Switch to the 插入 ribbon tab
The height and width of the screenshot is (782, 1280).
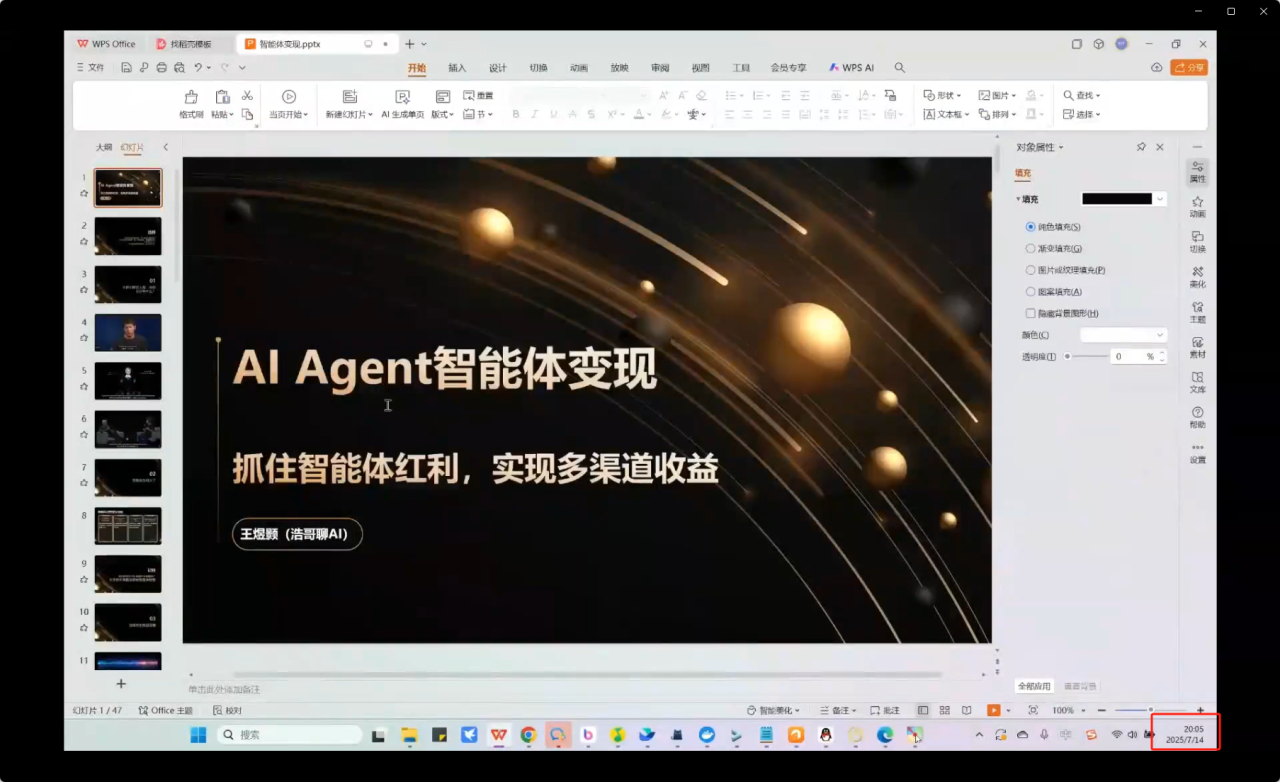[456, 67]
